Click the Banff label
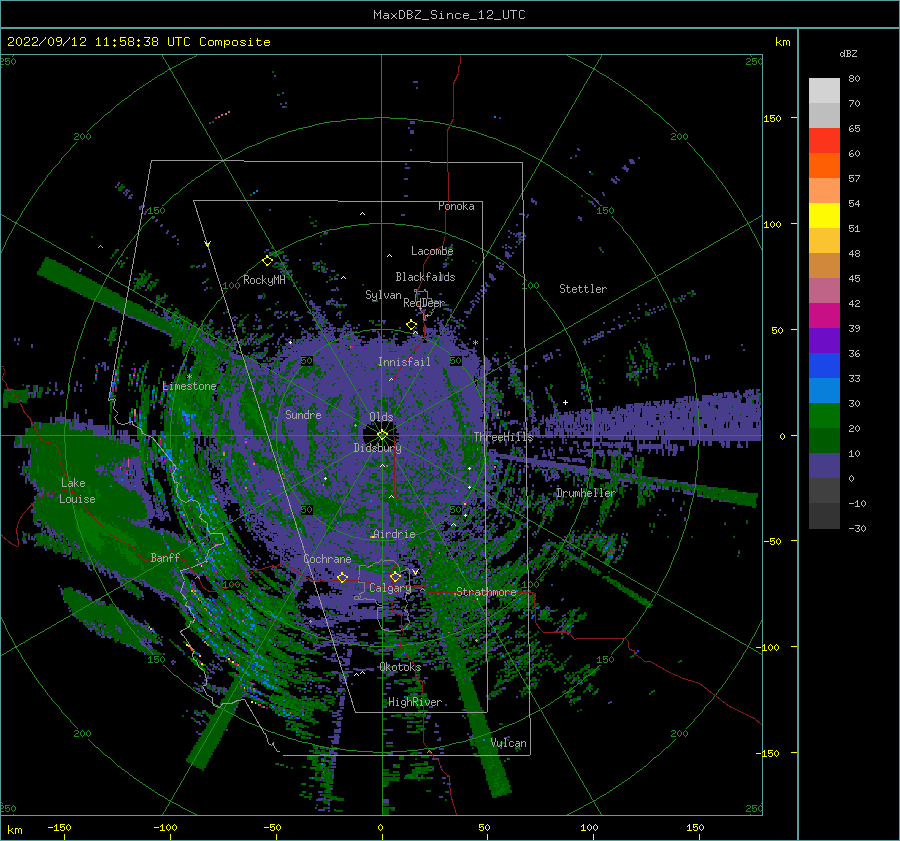The width and height of the screenshot is (900, 841). pos(165,557)
